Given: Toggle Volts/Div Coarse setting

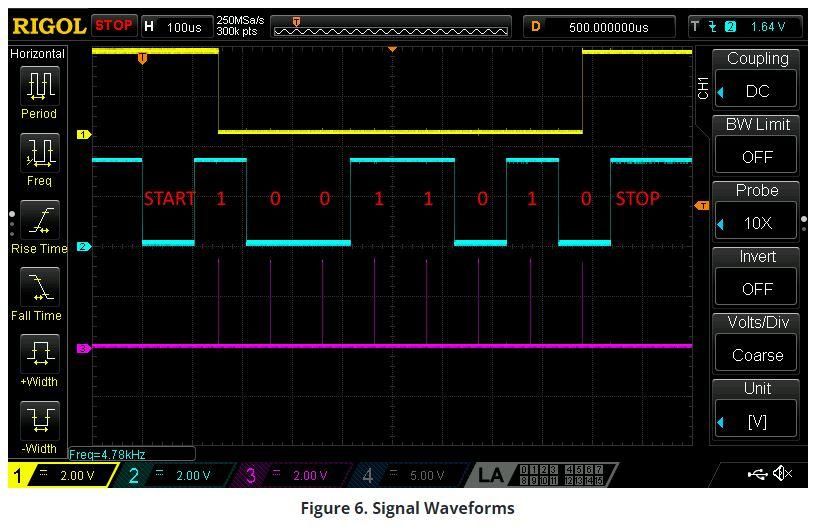Looking at the screenshot, I should (755, 355).
